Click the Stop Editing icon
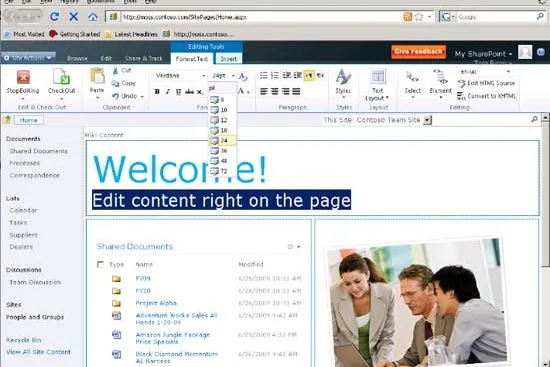Image resolution: width=550 pixels, height=367 pixels. (x=23, y=77)
